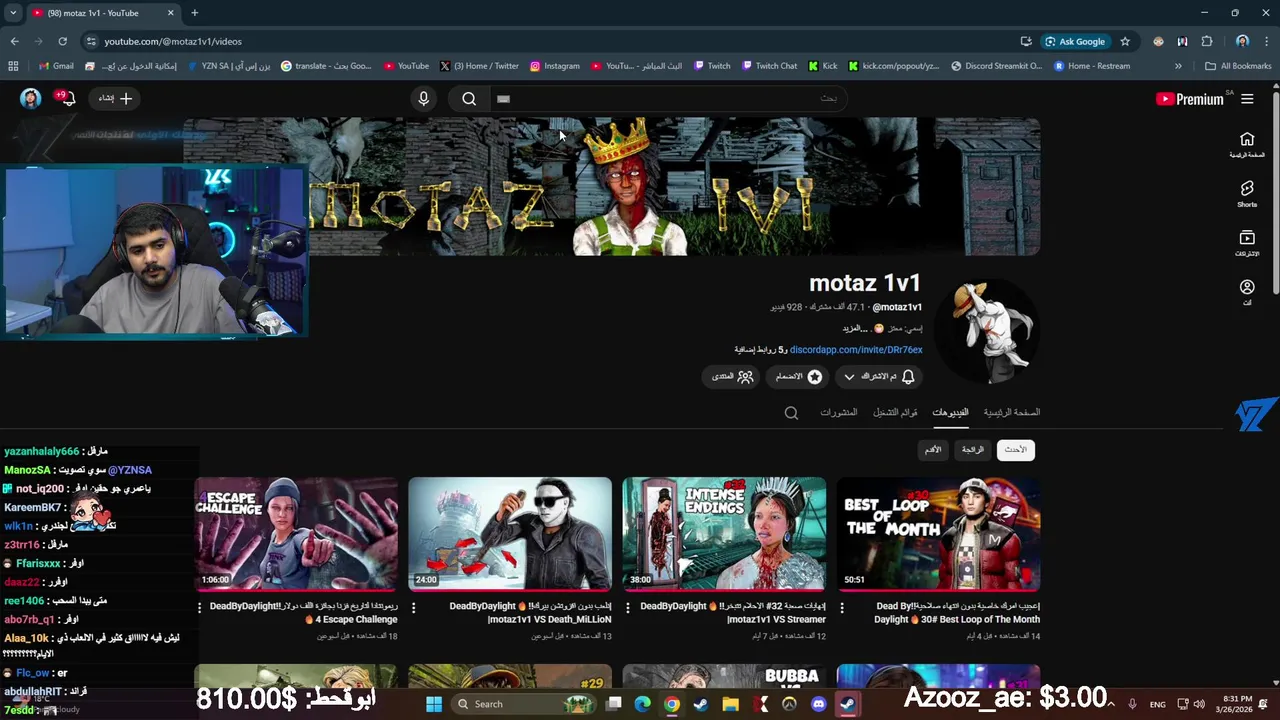Image resolution: width=1280 pixels, height=720 pixels.
Task: Click the YouTube search input field
Action: tap(666, 98)
